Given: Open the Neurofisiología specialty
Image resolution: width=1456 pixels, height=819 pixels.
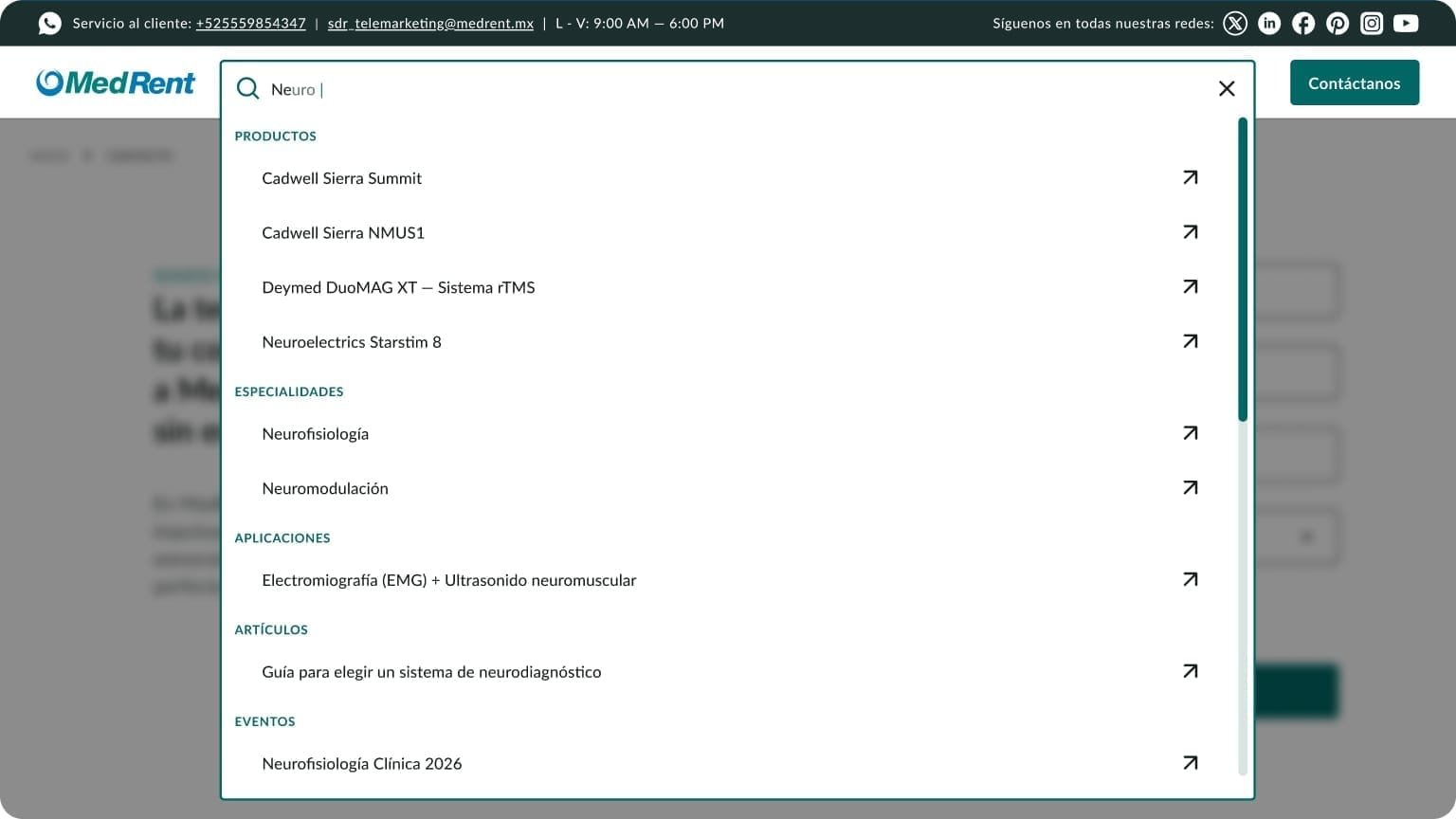Looking at the screenshot, I should [x=315, y=434].
